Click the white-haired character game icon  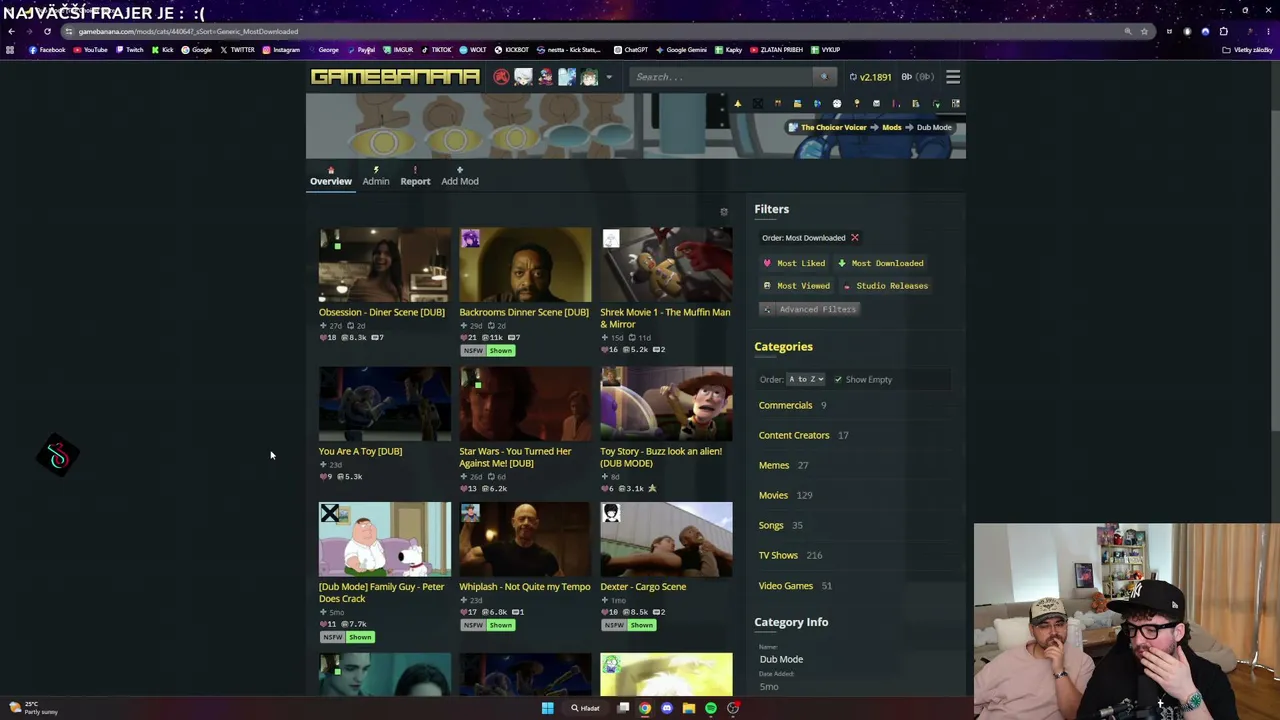523,77
